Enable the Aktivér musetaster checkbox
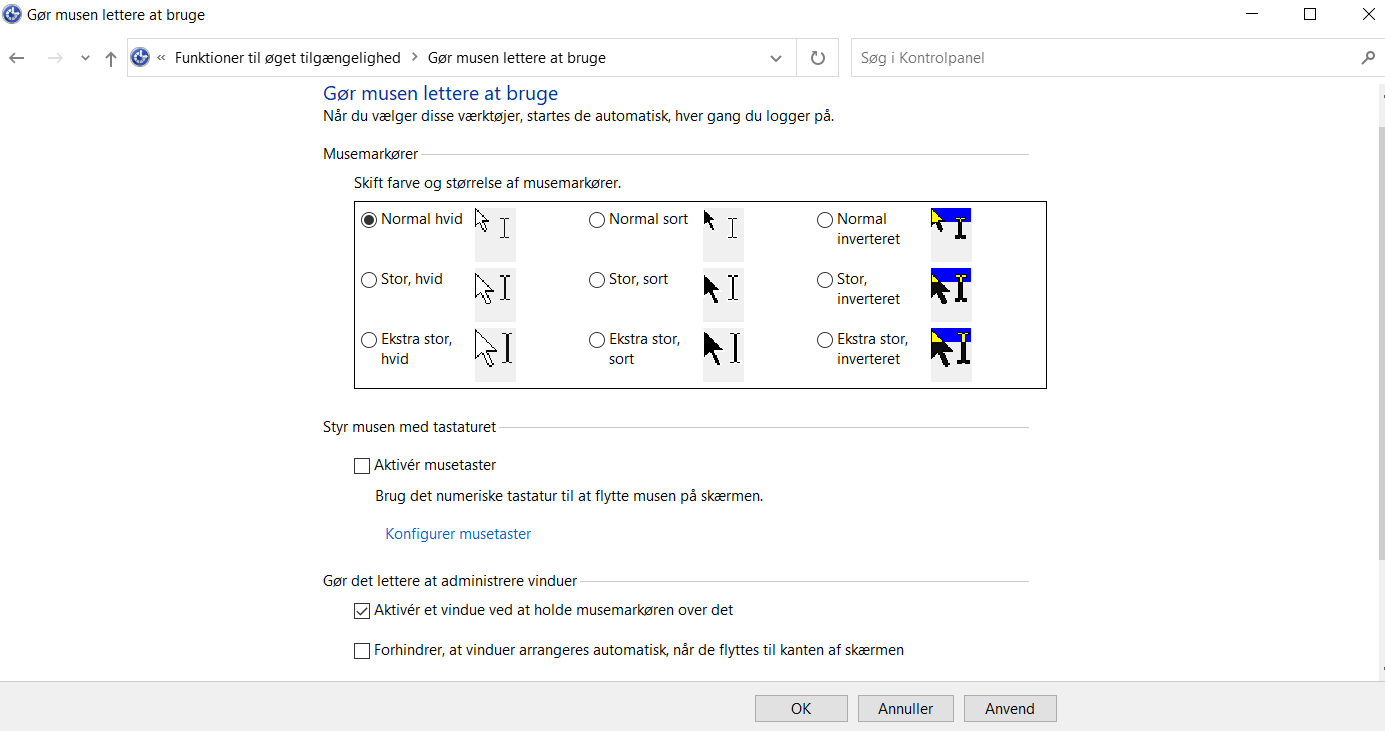1385x731 pixels. pyautogui.click(x=362, y=465)
